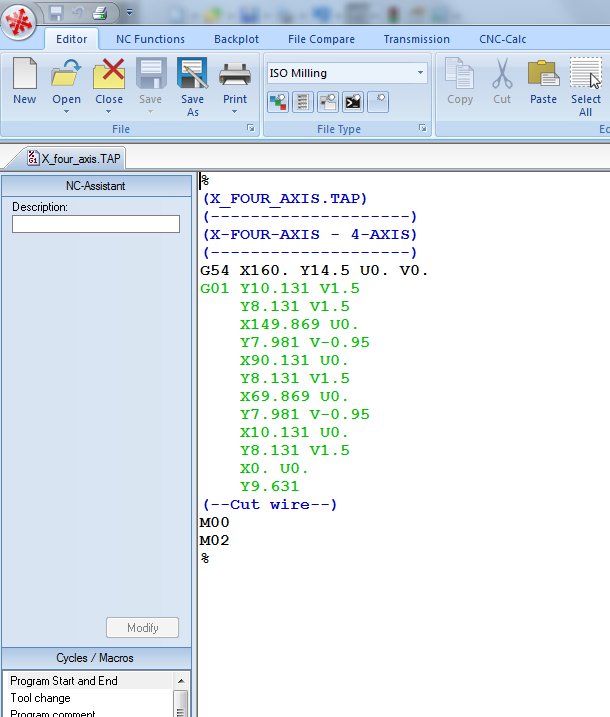This screenshot has width=610, height=717.
Task: Open the File group dialog launcher
Action: point(251,128)
